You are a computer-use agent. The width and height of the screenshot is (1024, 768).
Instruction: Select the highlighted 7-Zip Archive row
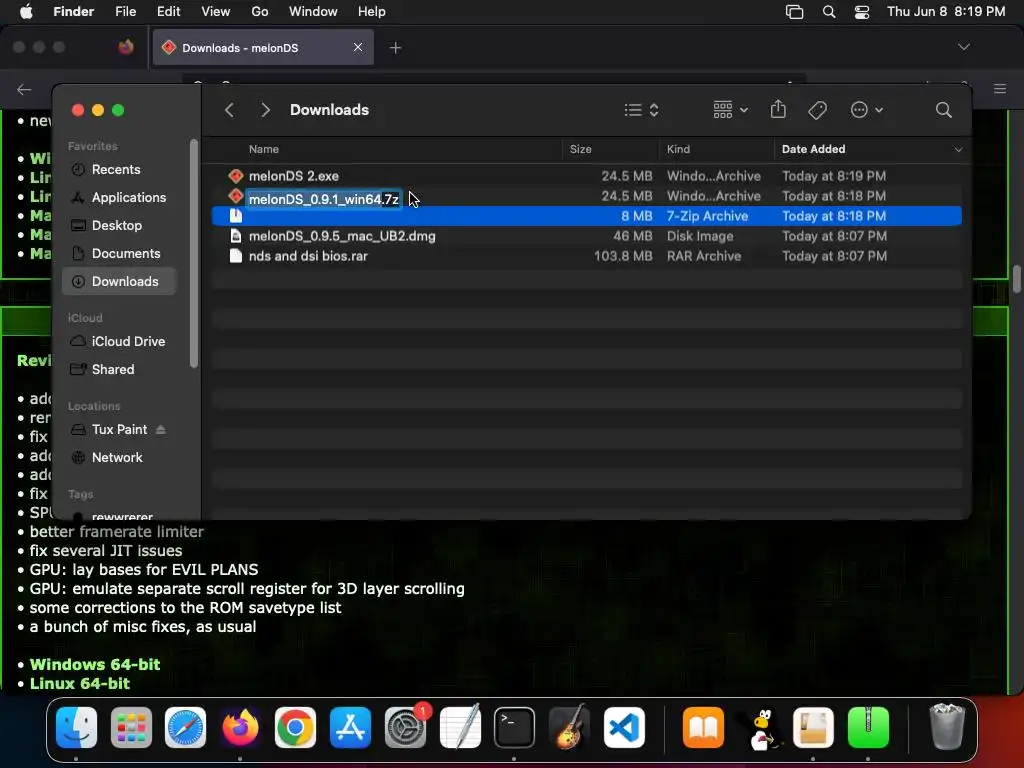click(586, 216)
